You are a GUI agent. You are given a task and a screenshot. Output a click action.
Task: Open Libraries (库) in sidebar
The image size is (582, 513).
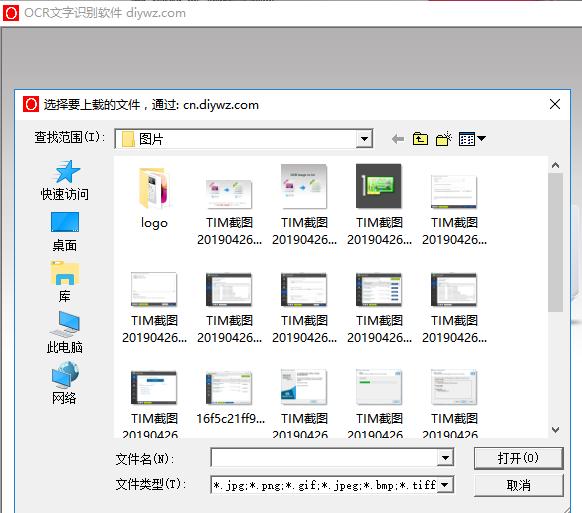pos(65,282)
